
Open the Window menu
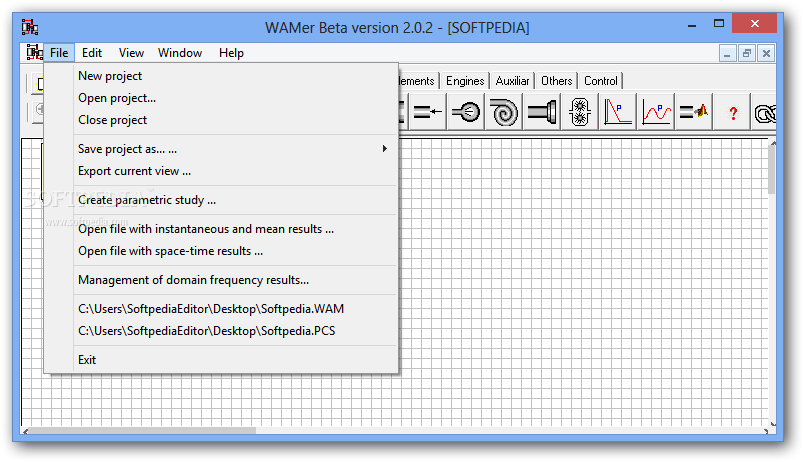[x=180, y=53]
